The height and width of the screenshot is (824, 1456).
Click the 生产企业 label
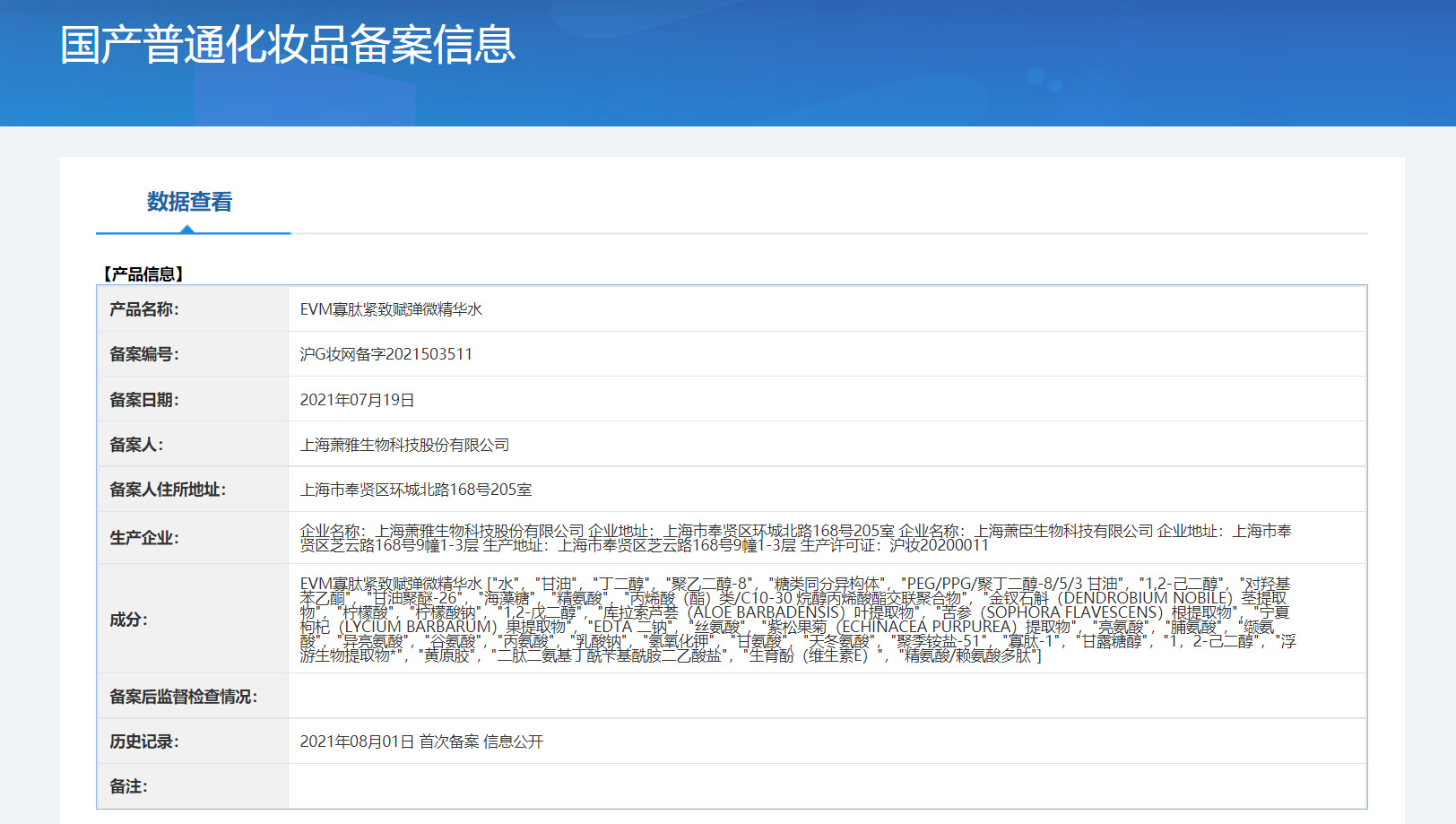pyautogui.click(x=144, y=538)
